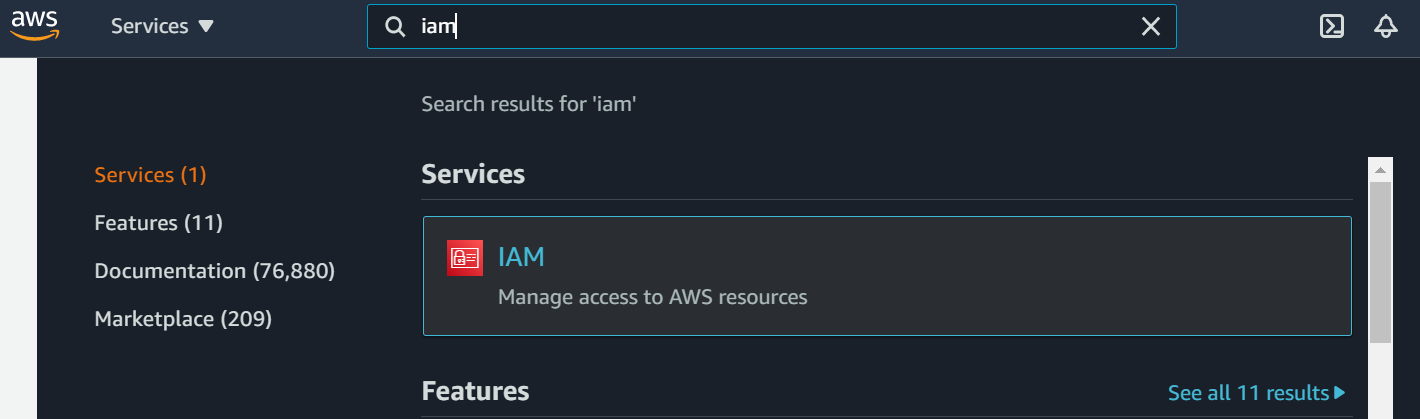1420x419 pixels.
Task: Click the AWS logo home icon
Action: (35, 26)
